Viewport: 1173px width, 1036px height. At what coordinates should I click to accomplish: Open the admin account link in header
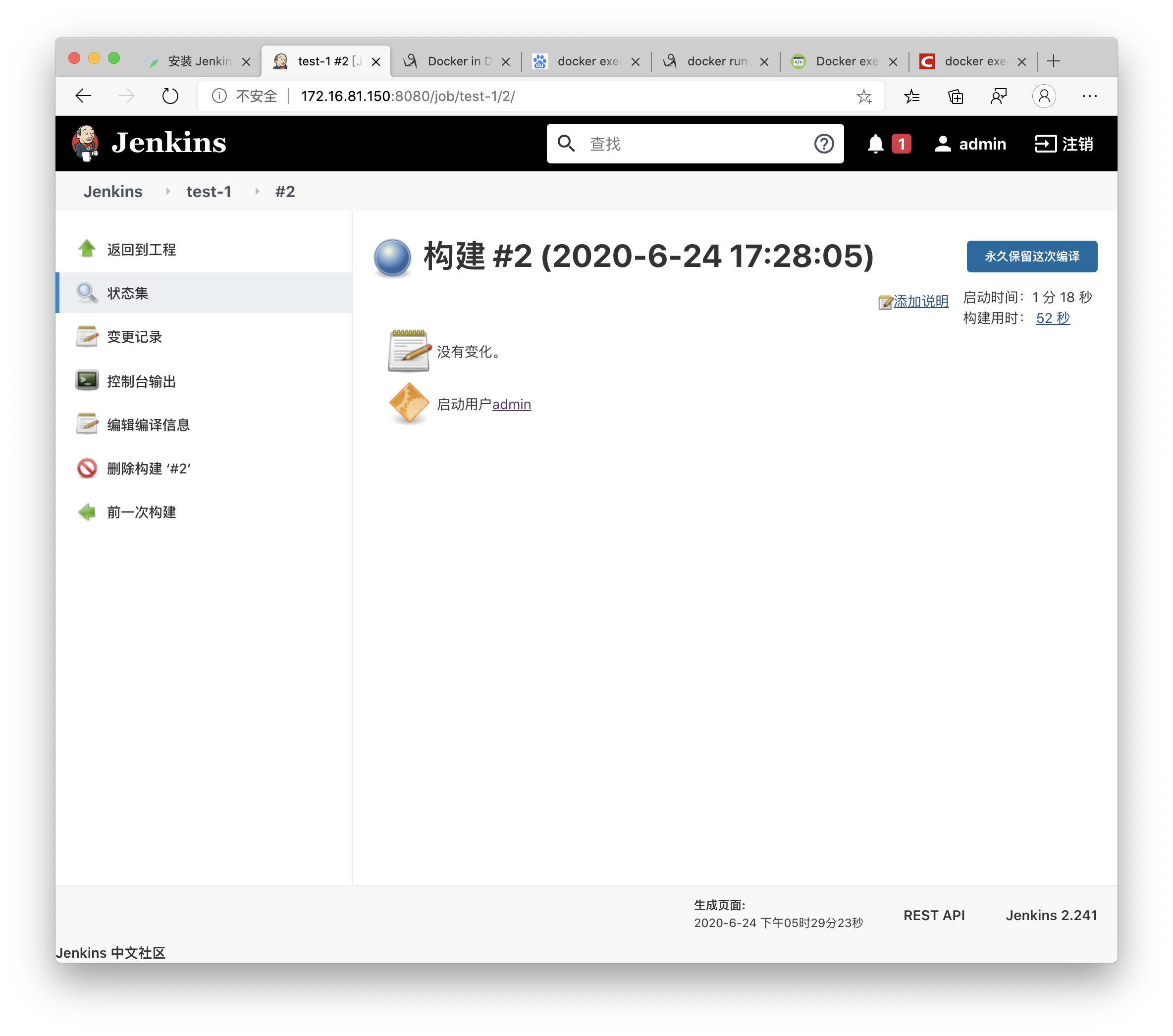click(982, 144)
